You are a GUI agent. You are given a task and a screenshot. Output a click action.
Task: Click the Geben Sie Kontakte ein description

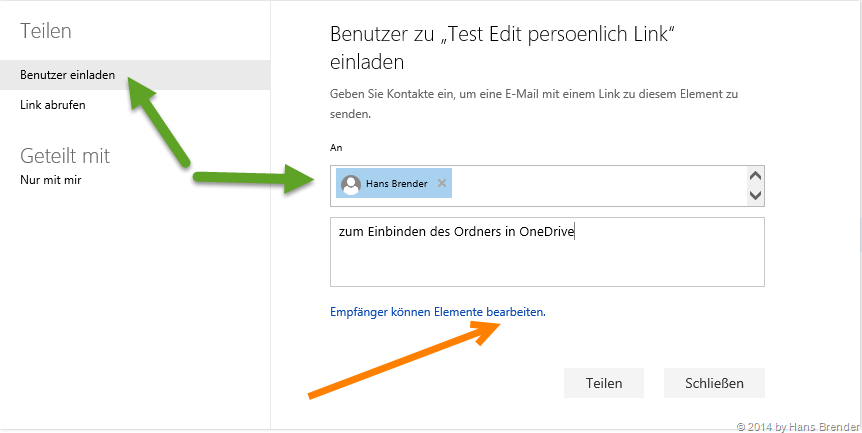534,103
